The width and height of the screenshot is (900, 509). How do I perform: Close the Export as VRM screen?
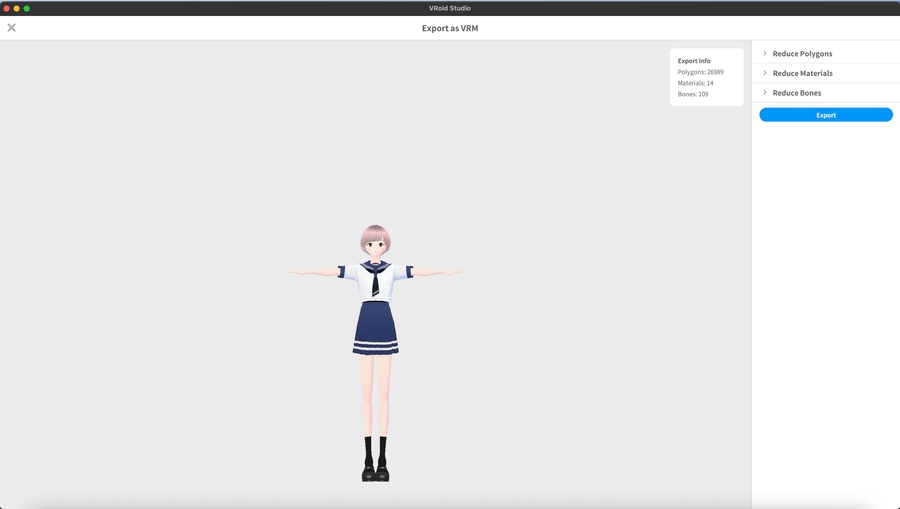pyautogui.click(x=12, y=28)
